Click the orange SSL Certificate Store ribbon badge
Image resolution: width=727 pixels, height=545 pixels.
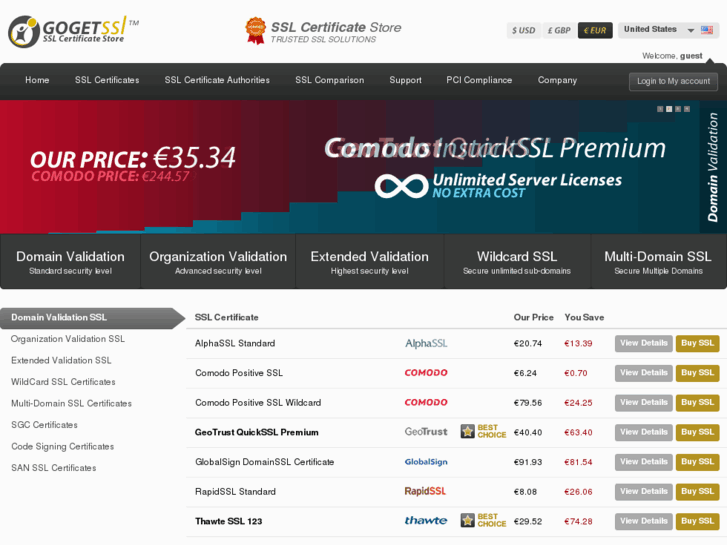pyautogui.click(x=255, y=31)
